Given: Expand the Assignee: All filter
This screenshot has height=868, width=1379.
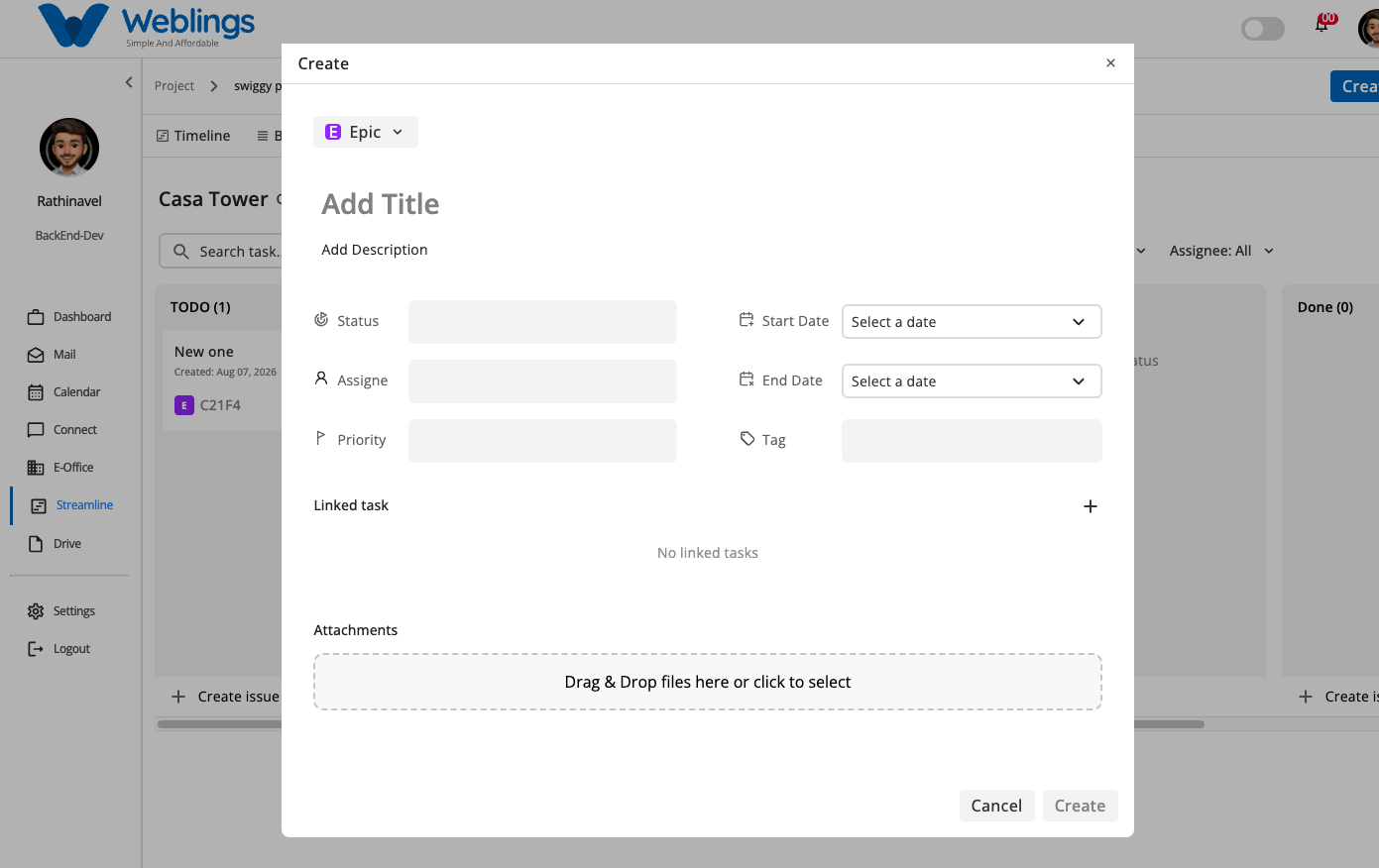Looking at the screenshot, I should coord(1221,251).
